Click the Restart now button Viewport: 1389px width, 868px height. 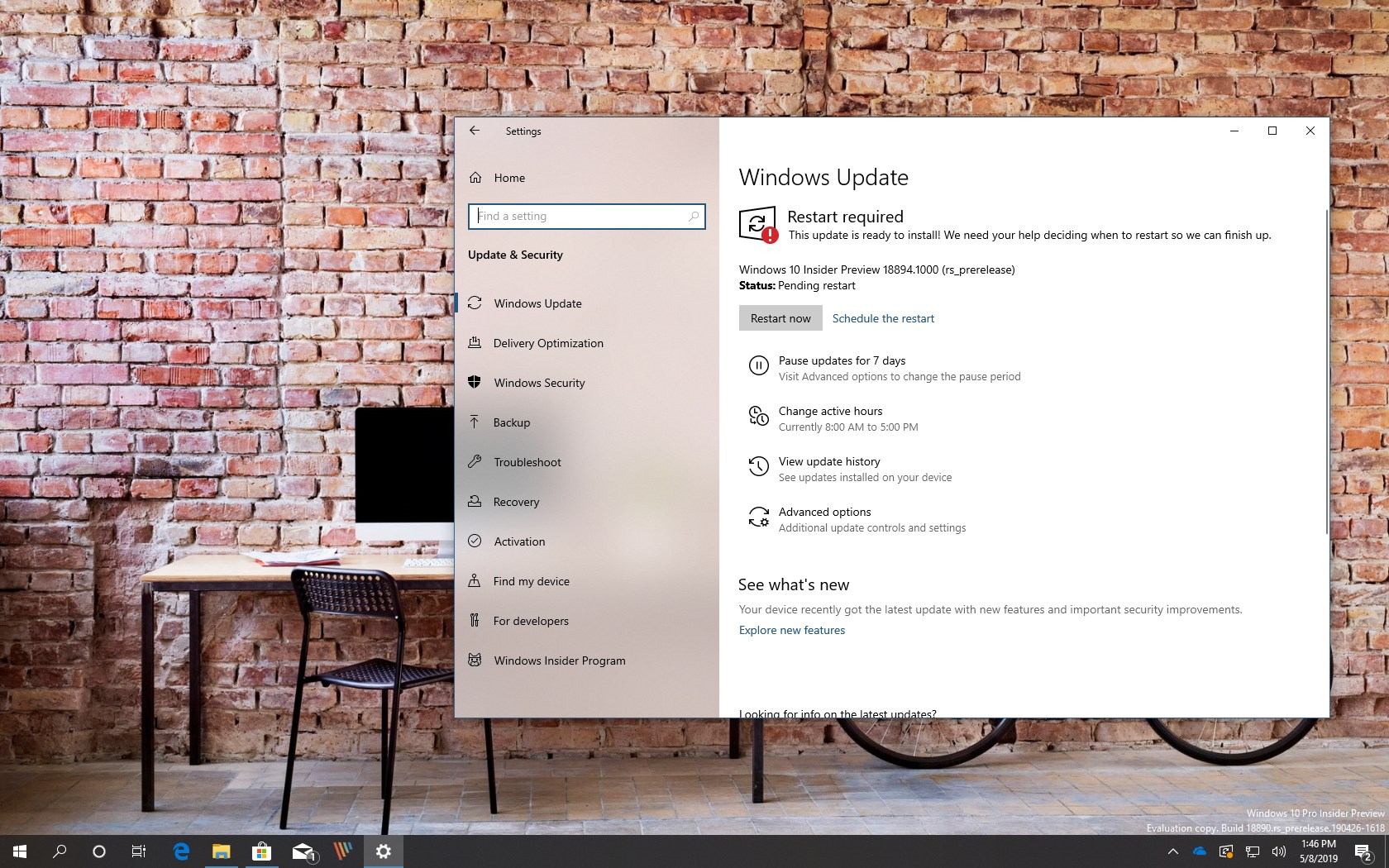coord(780,318)
